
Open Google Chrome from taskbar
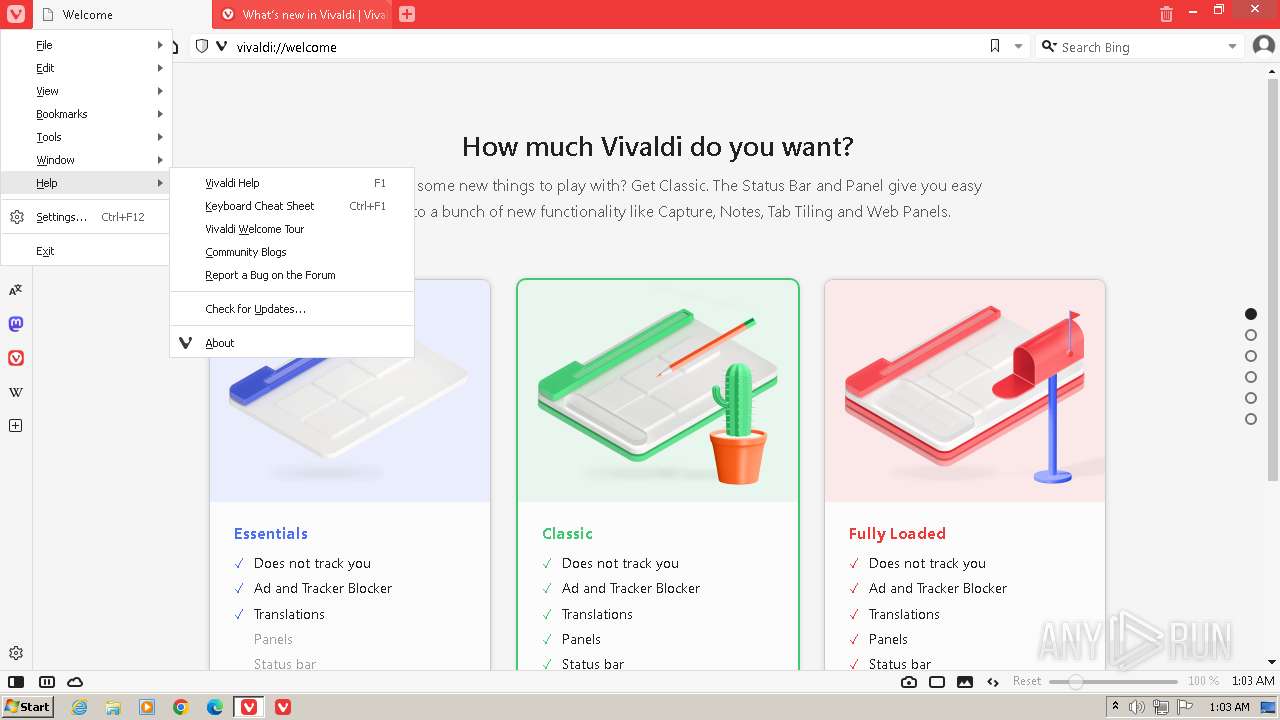pyautogui.click(x=181, y=707)
